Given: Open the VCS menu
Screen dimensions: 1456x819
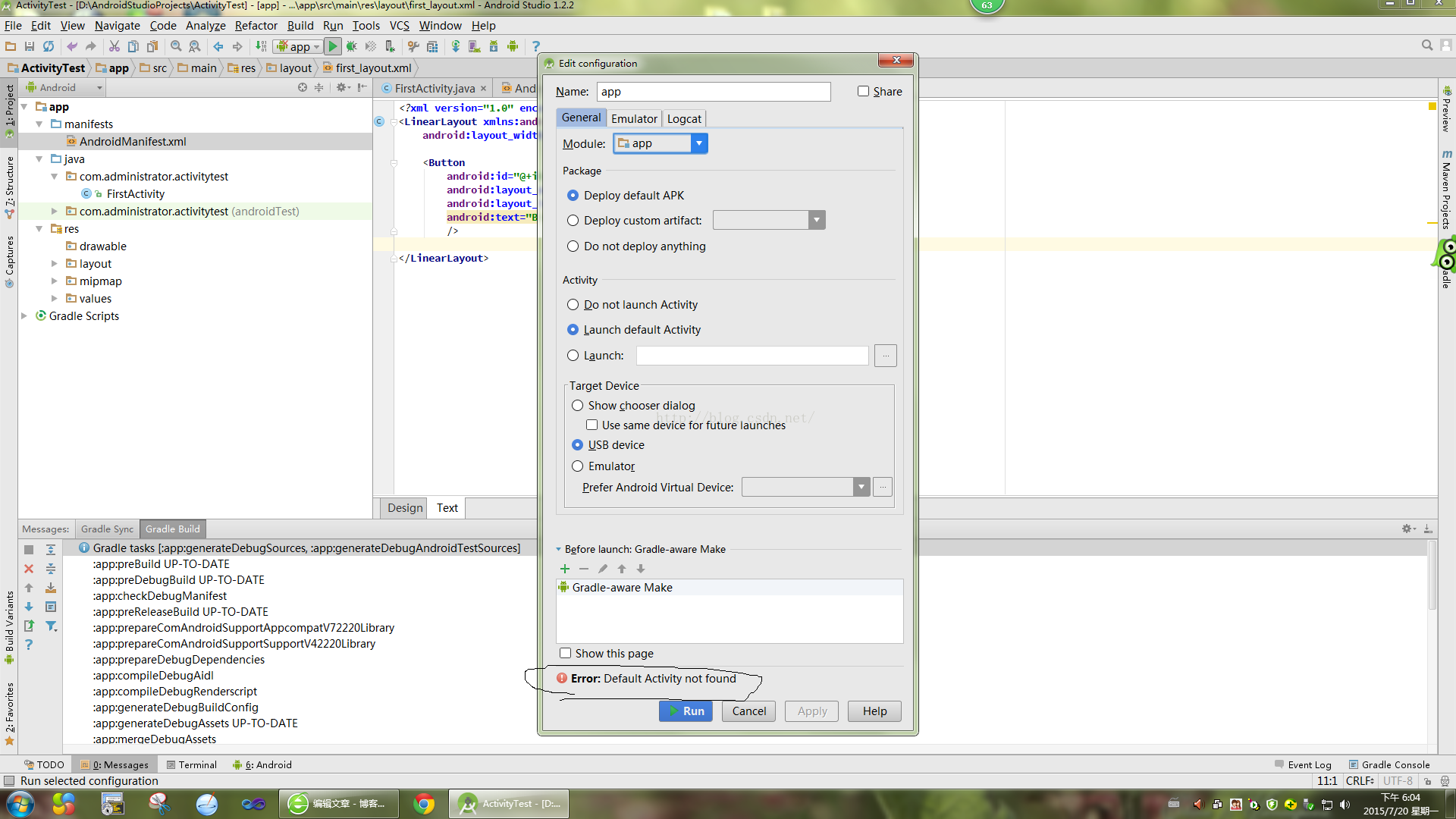Looking at the screenshot, I should [399, 26].
